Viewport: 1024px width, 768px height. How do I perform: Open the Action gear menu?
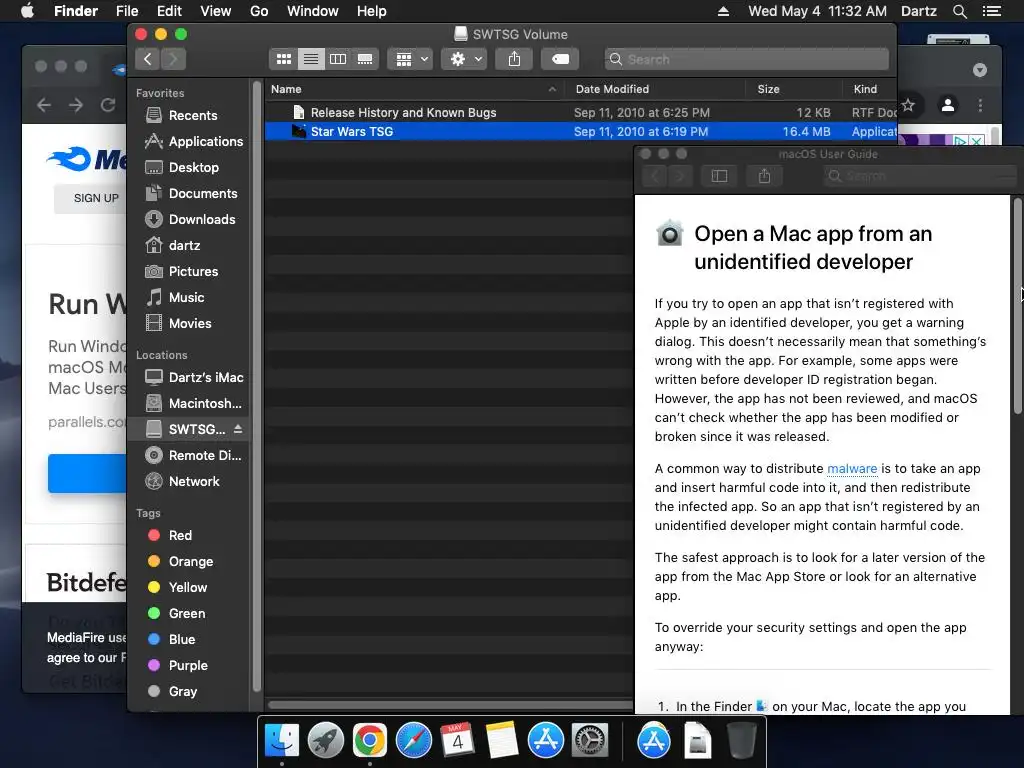pyautogui.click(x=464, y=59)
